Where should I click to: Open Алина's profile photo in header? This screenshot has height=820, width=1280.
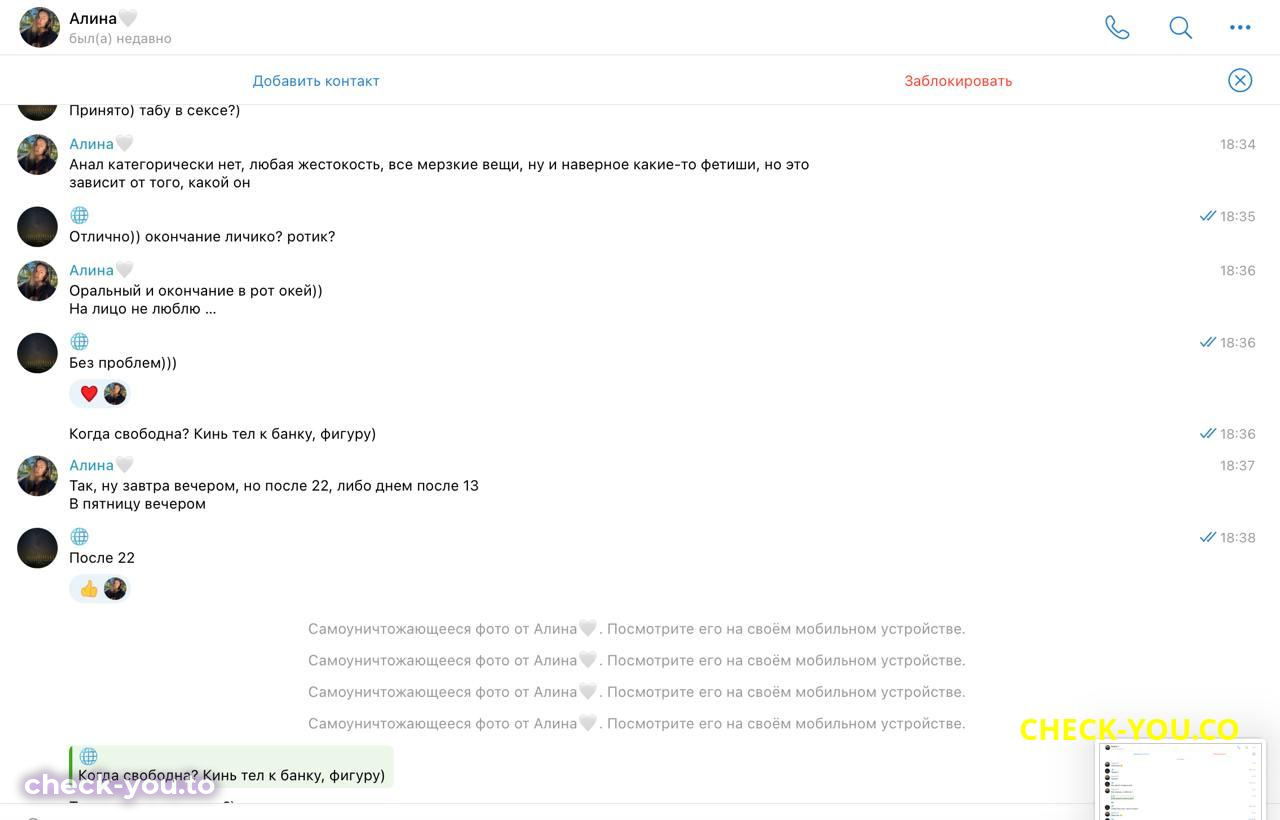point(40,27)
